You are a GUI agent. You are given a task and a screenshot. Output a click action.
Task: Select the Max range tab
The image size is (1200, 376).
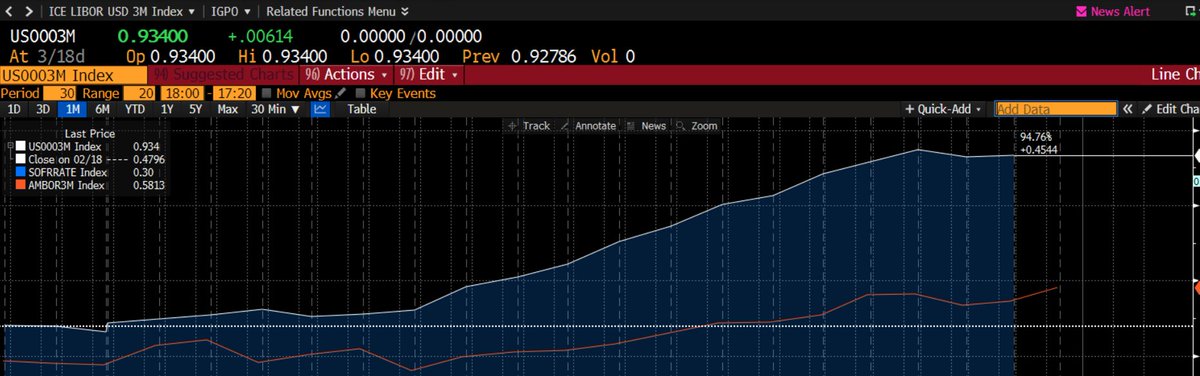tap(228, 109)
